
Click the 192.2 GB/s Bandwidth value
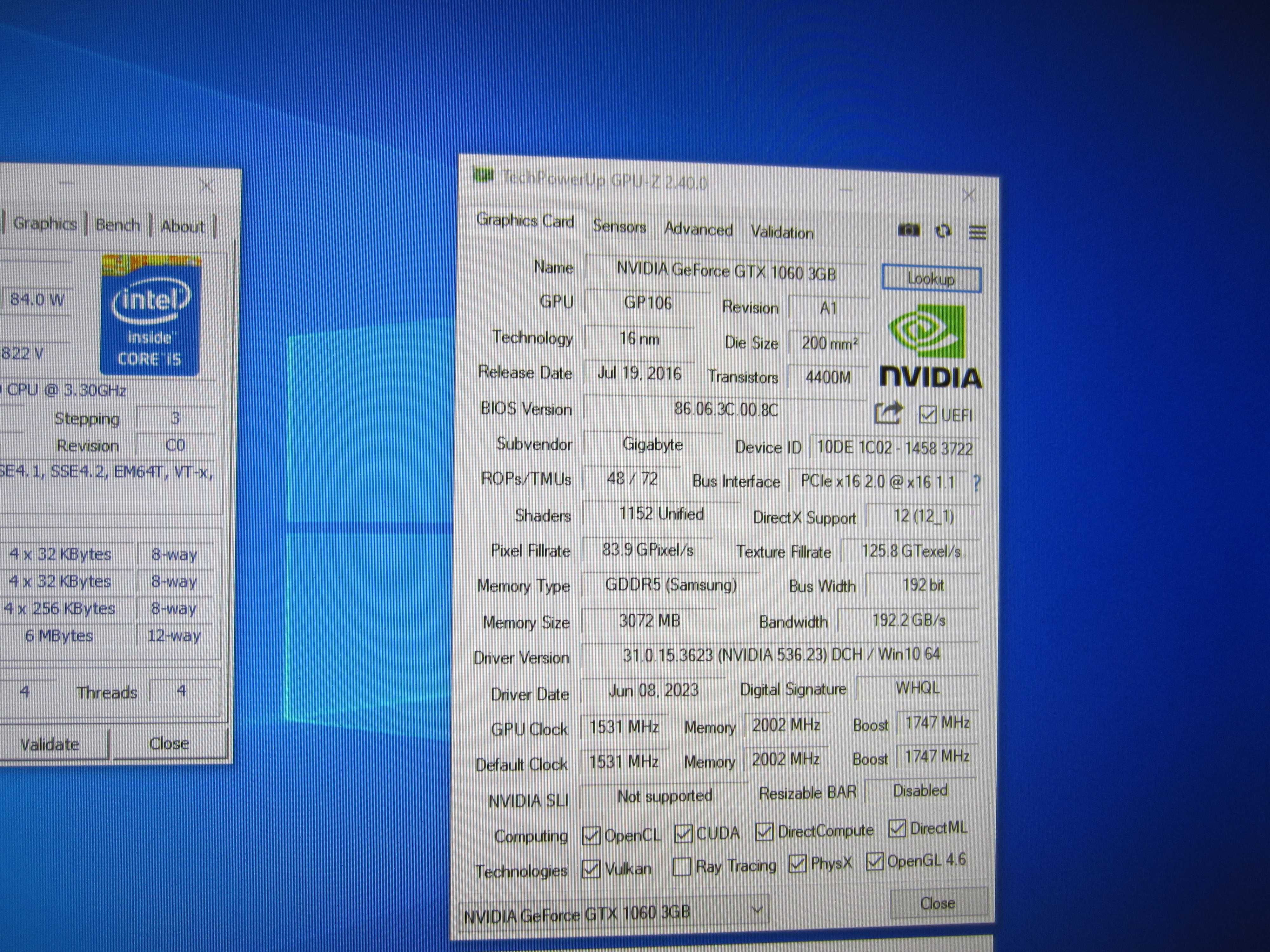[908, 620]
